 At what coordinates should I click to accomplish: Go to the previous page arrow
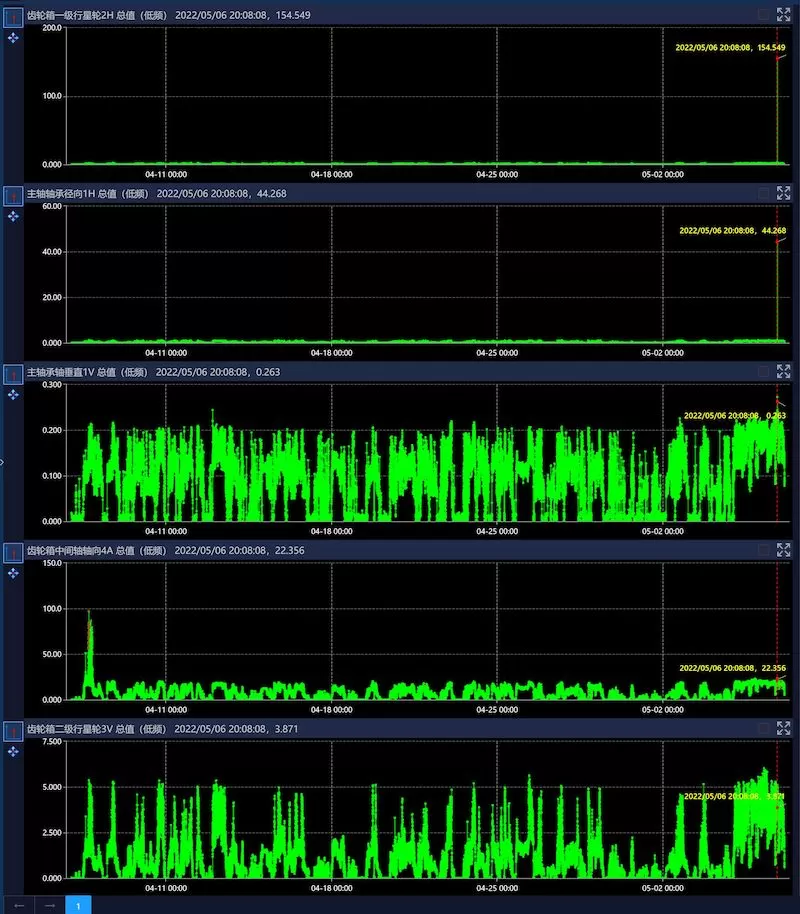pyautogui.click(x=19, y=904)
